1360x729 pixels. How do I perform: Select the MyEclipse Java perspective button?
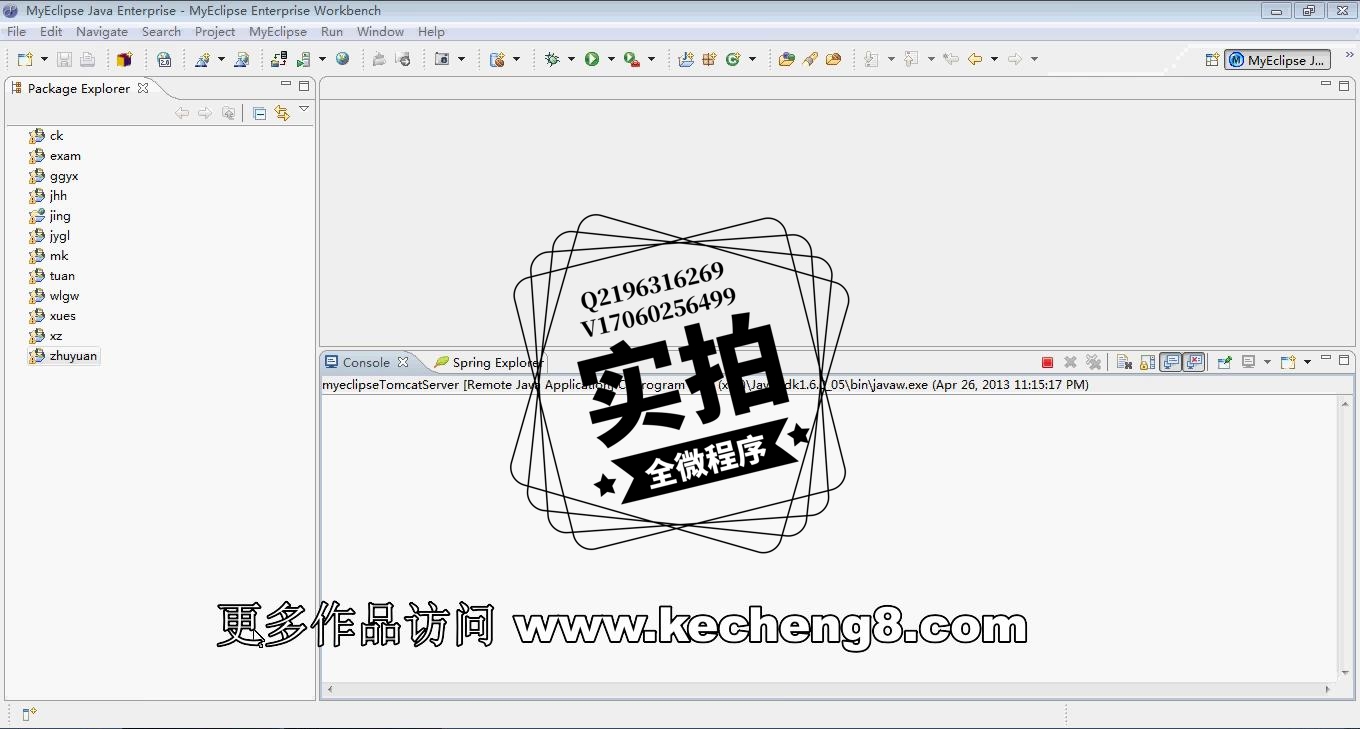click(x=1278, y=60)
